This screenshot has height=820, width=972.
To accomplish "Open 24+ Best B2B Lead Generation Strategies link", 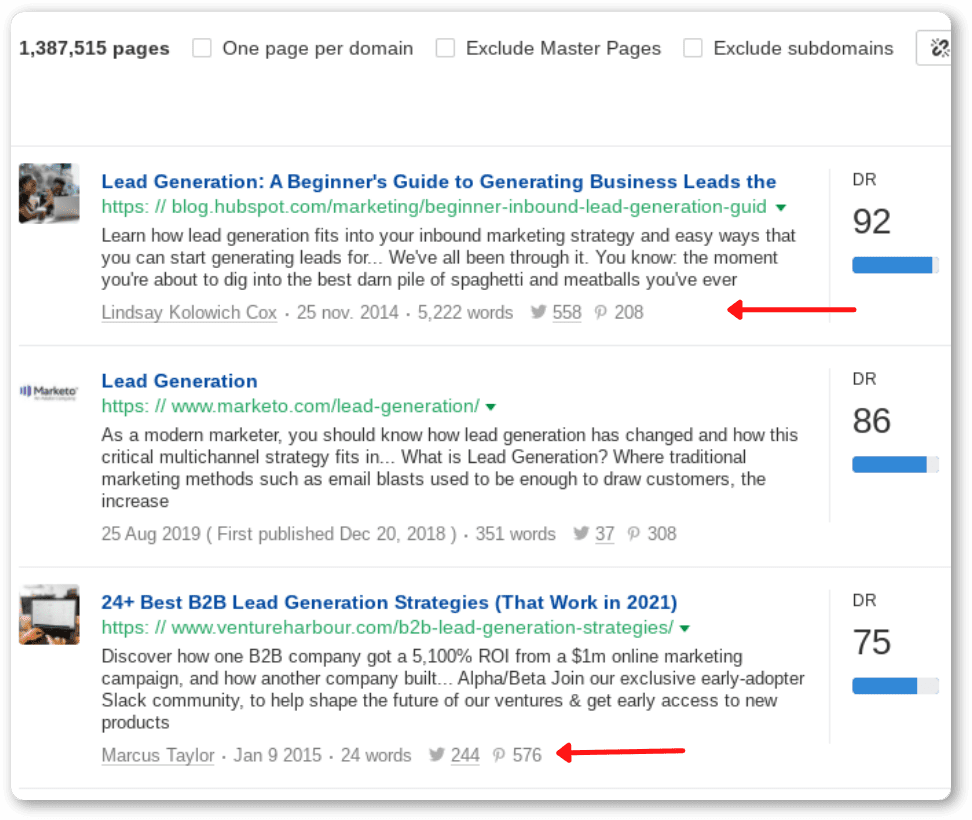I will click(389, 603).
